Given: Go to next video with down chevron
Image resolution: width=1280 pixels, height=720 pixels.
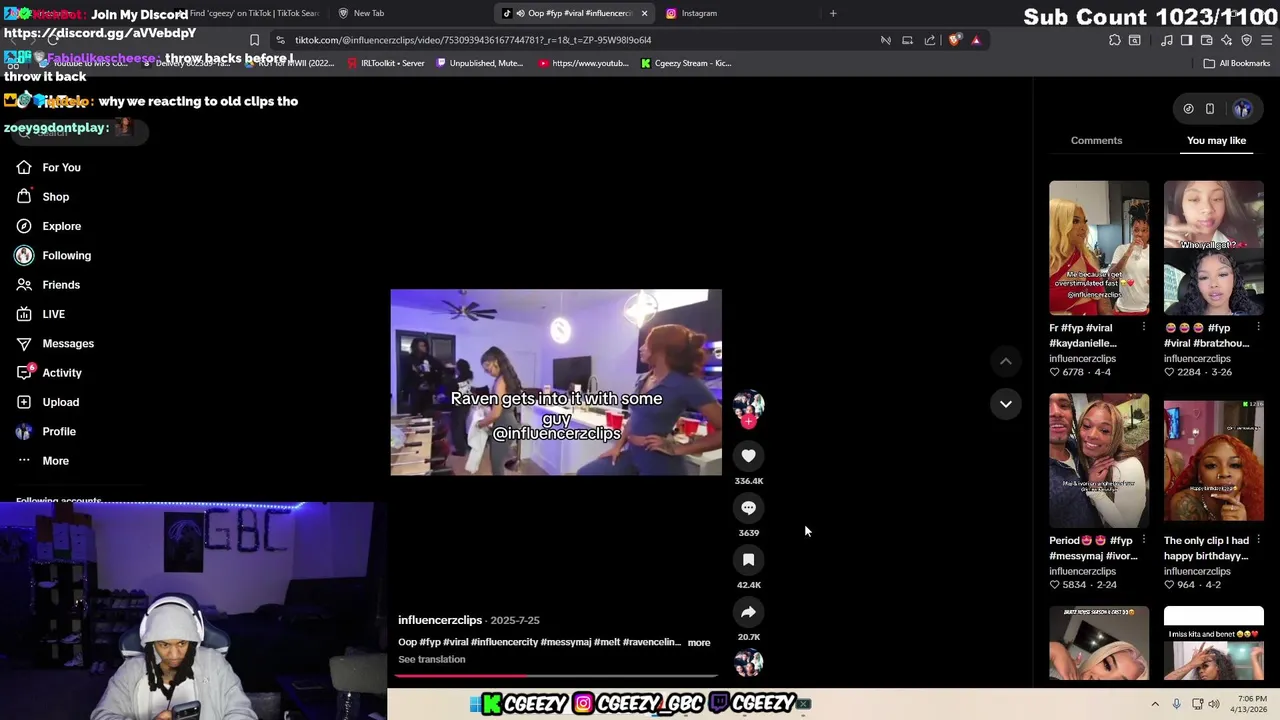Looking at the screenshot, I should coord(1006,403).
